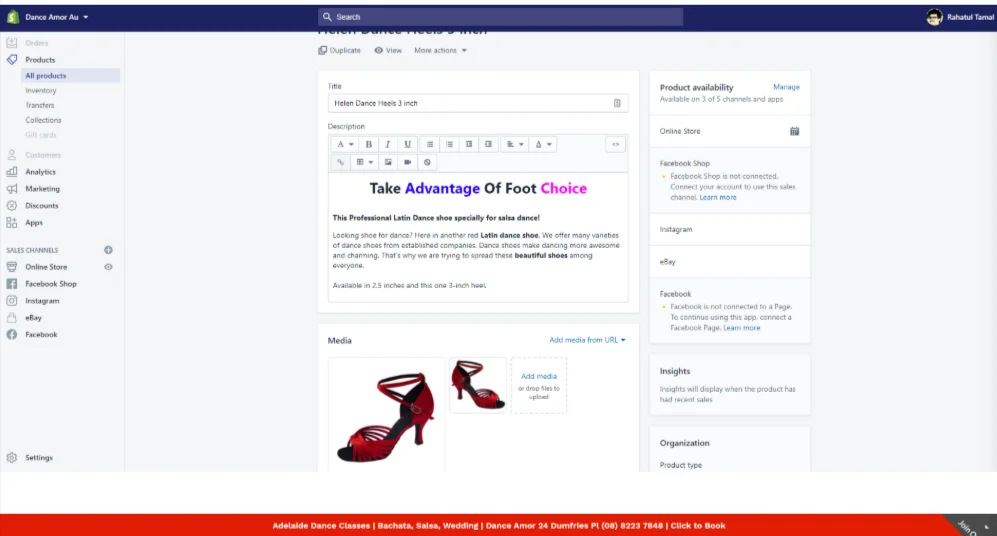Open Gift cards in sidebar
The width and height of the screenshot is (997, 536).
(41, 135)
